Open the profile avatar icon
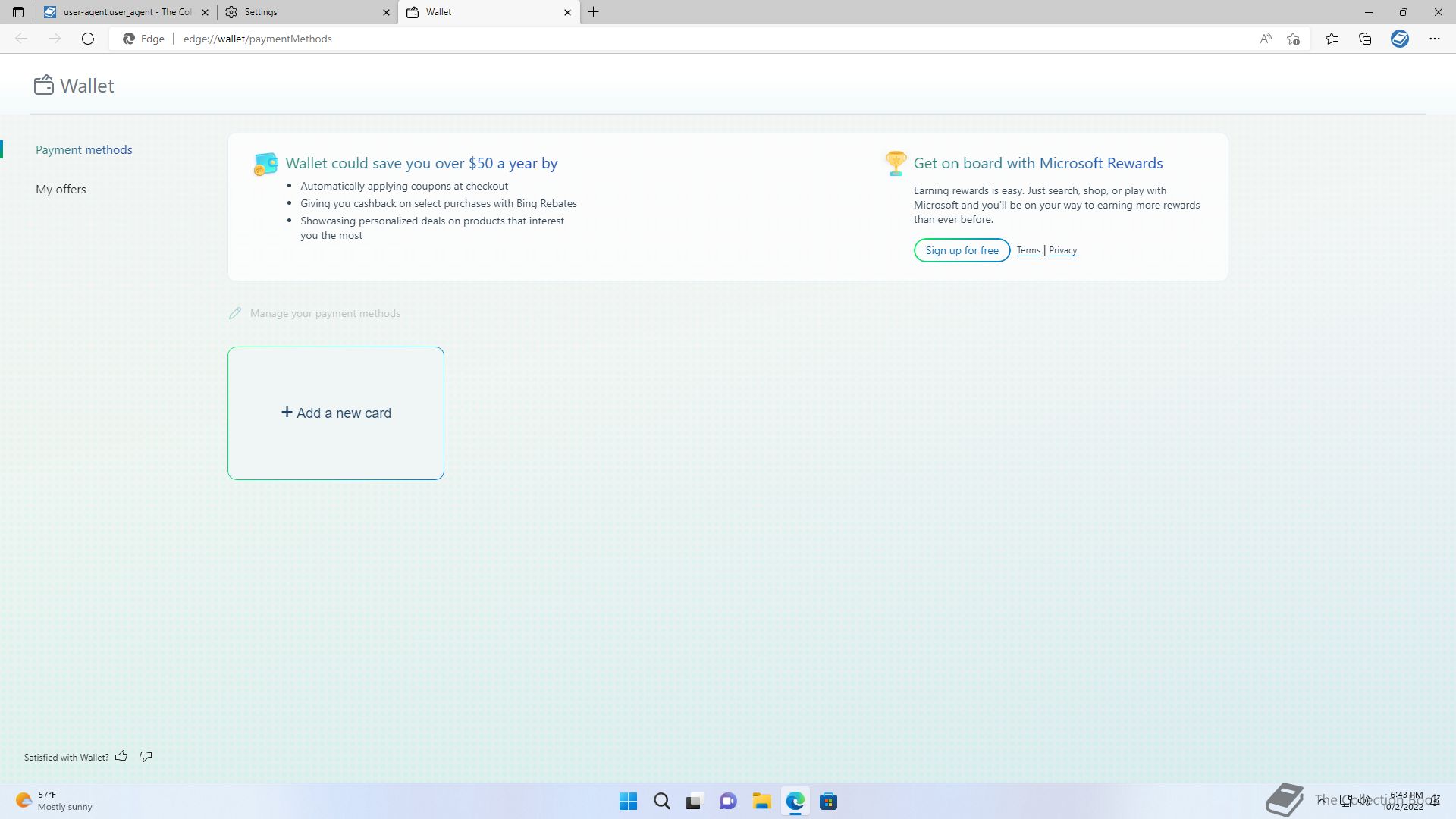The width and height of the screenshot is (1456, 819). point(1400,39)
